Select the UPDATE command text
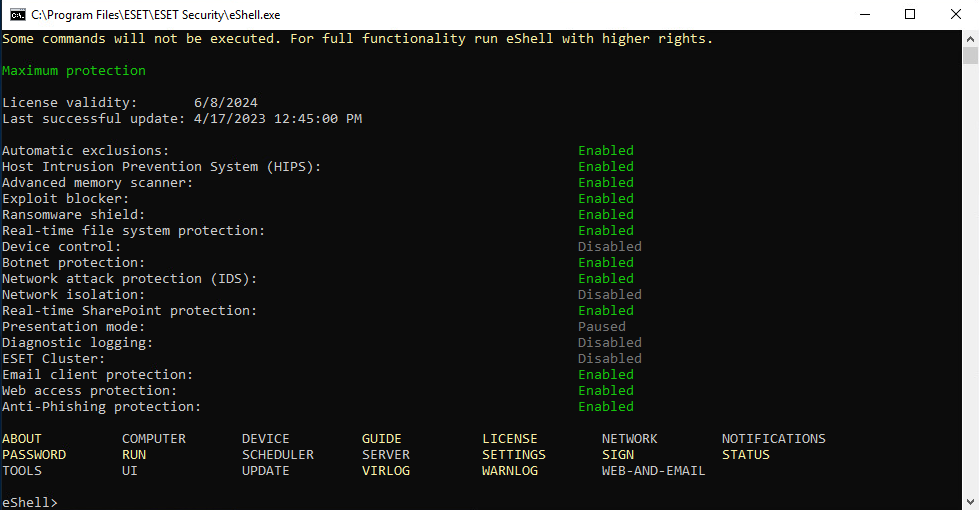Image resolution: width=979 pixels, height=510 pixels. 265,471
